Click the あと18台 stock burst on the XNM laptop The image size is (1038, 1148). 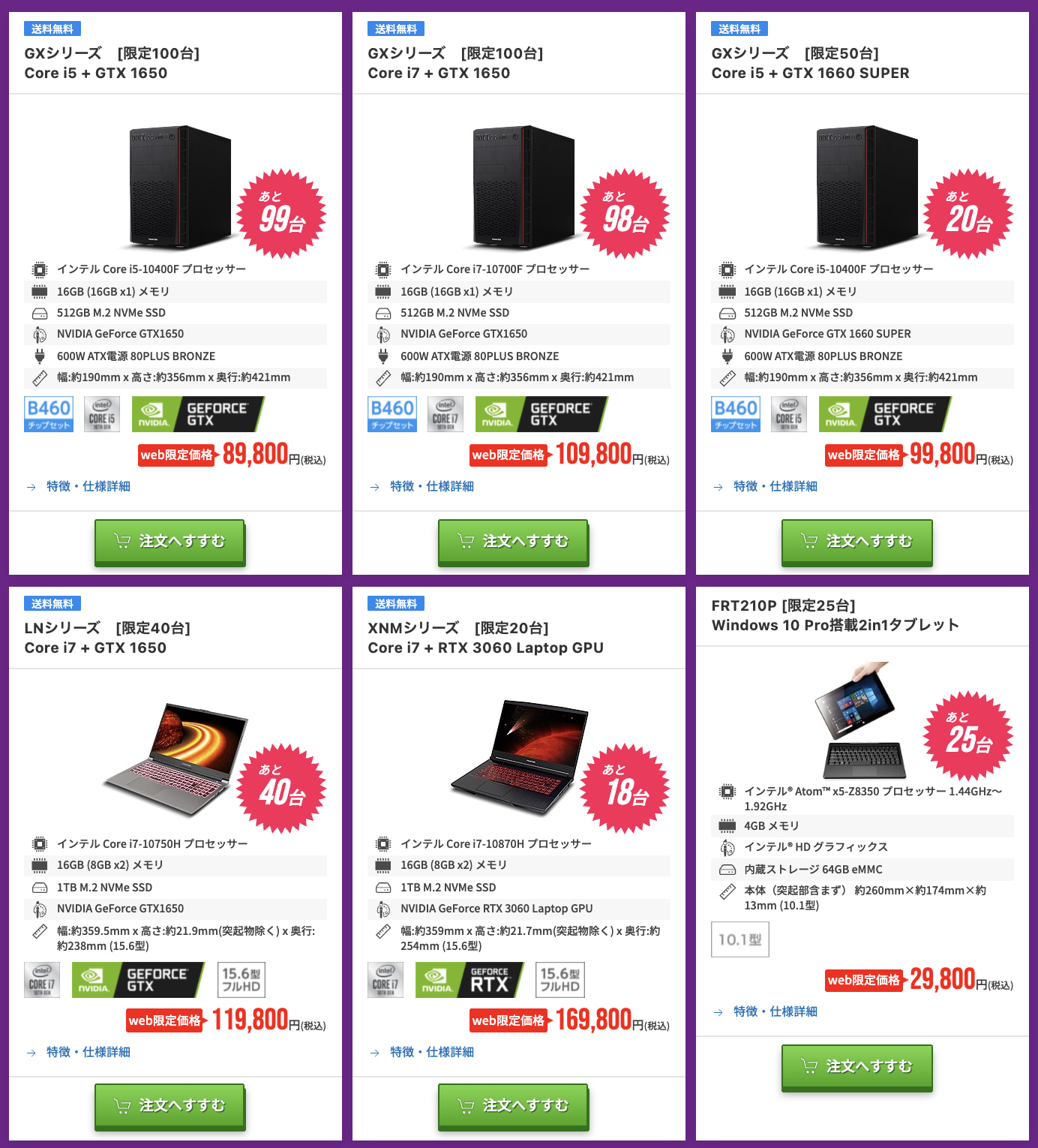(x=625, y=789)
